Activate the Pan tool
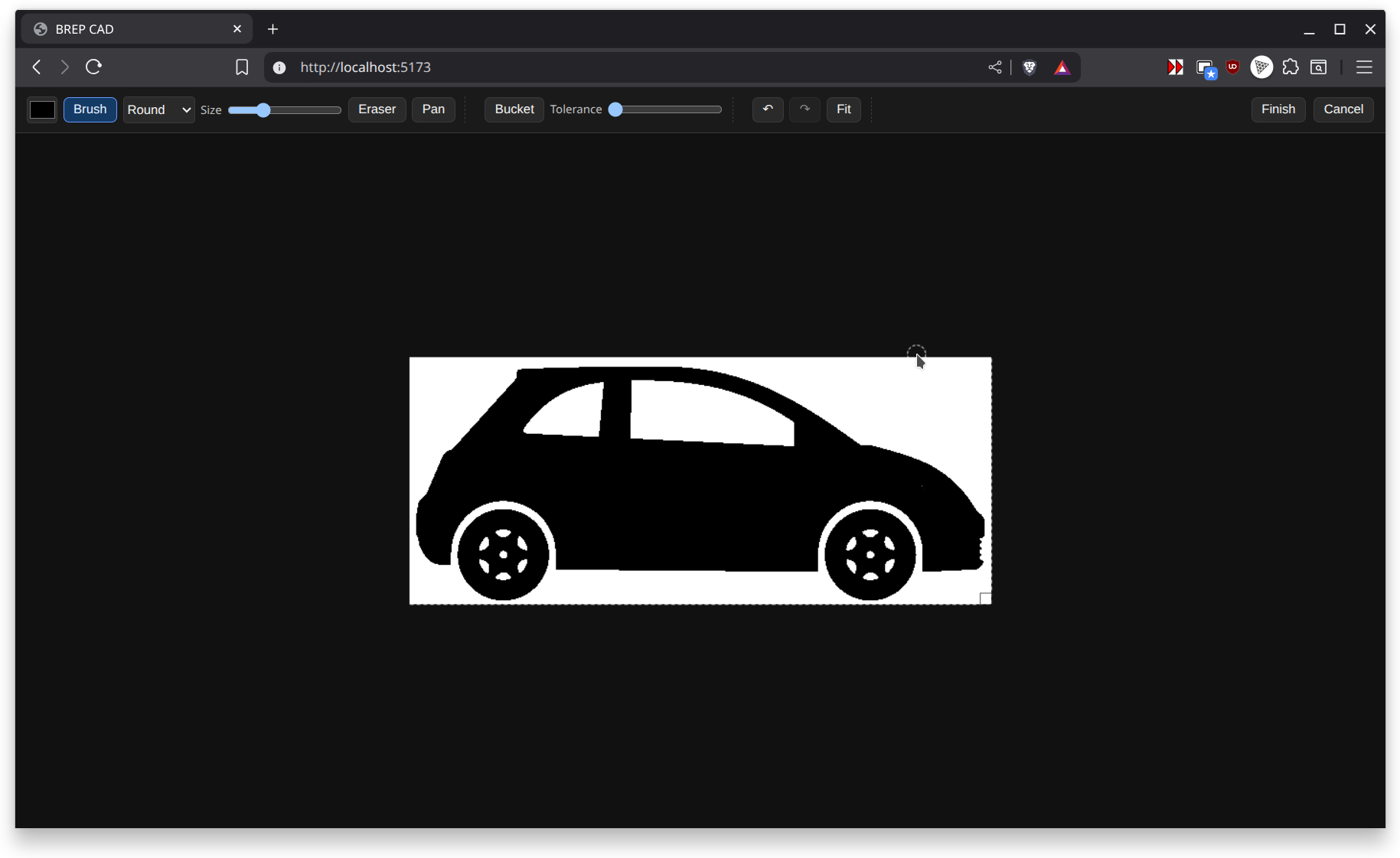The image size is (1400, 858). coord(433,109)
